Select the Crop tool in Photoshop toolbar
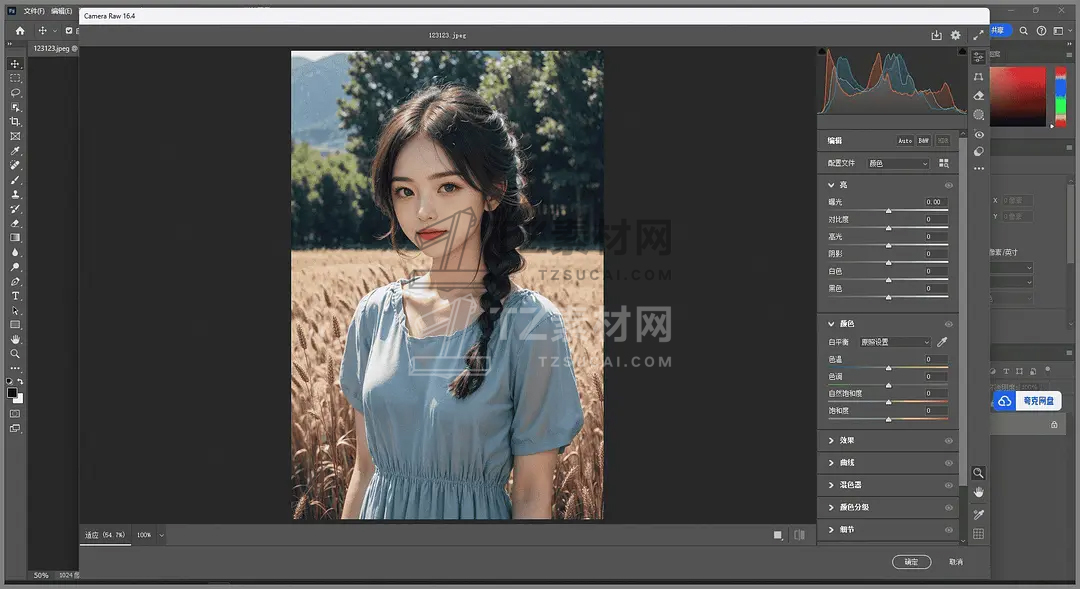Image resolution: width=1080 pixels, height=589 pixels. pyautogui.click(x=15, y=121)
